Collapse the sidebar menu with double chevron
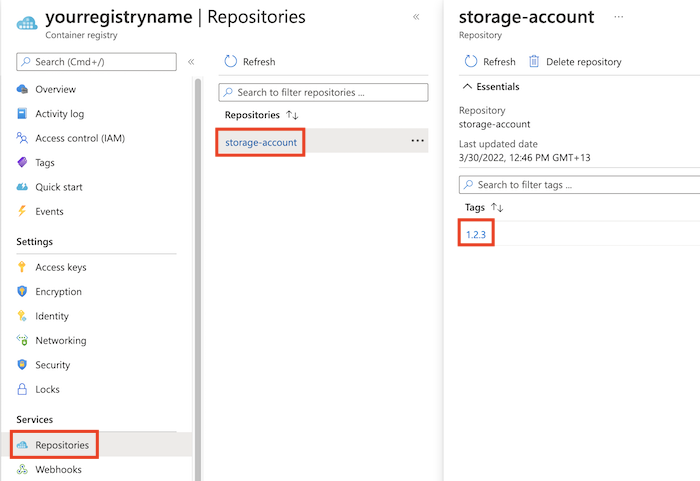This screenshot has height=481, width=700. (x=191, y=62)
